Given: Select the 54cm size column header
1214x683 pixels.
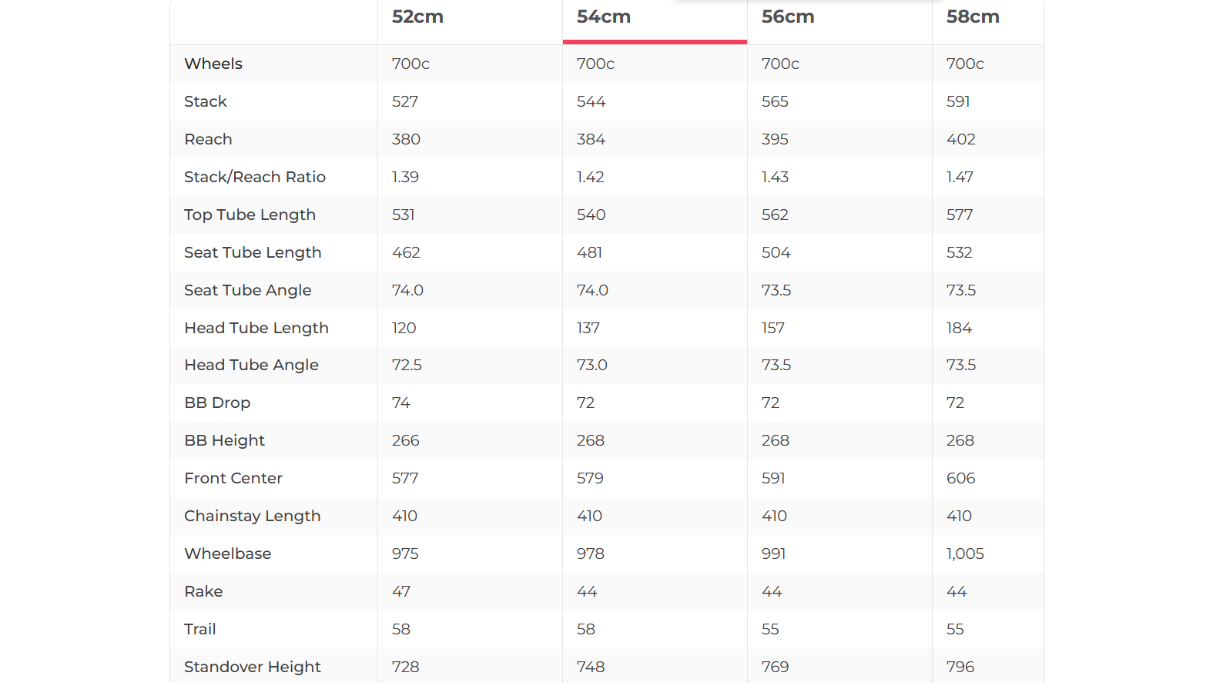Looking at the screenshot, I should pos(603,17).
